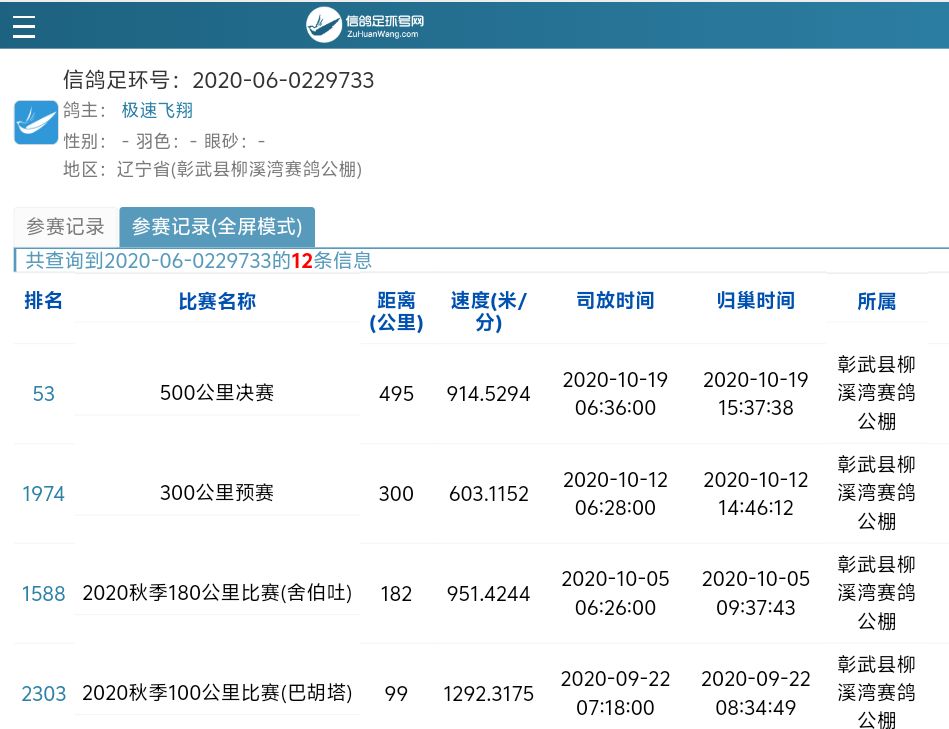
Task: Click the 排名 column header
Action: (x=43, y=301)
